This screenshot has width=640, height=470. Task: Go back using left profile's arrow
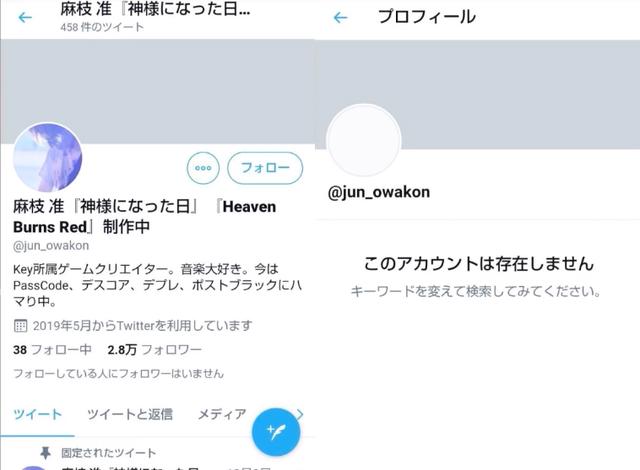pyautogui.click(x=25, y=18)
